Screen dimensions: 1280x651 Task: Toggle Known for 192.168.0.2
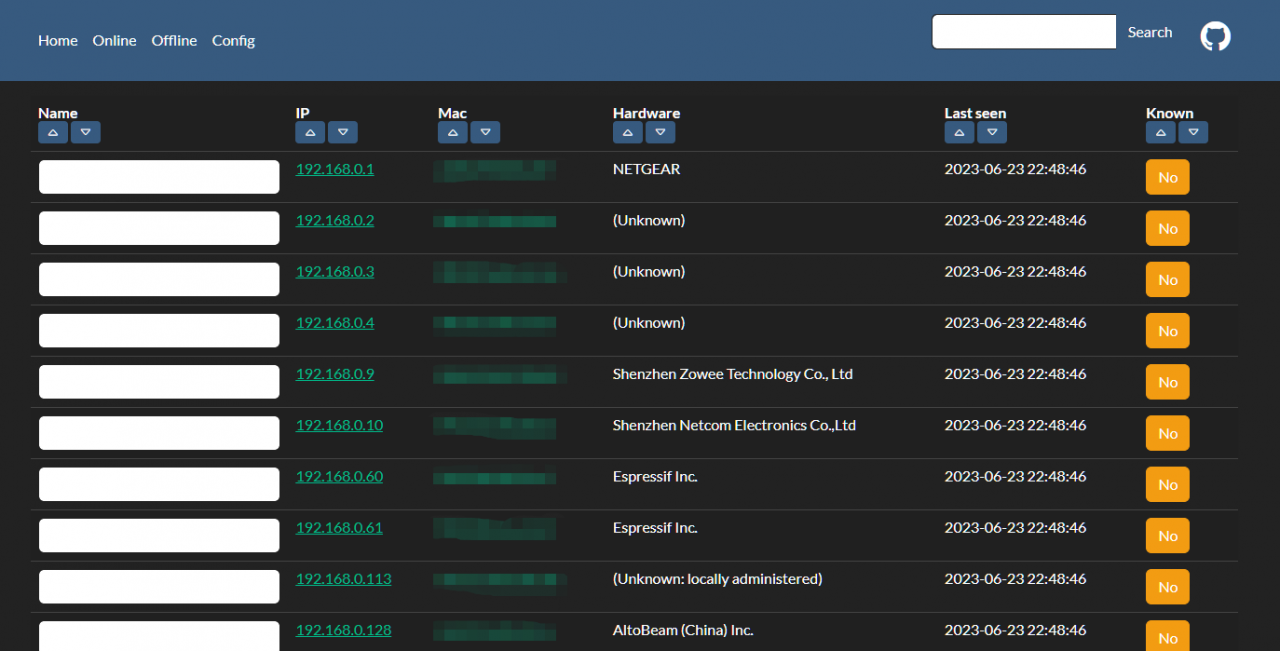(1168, 228)
